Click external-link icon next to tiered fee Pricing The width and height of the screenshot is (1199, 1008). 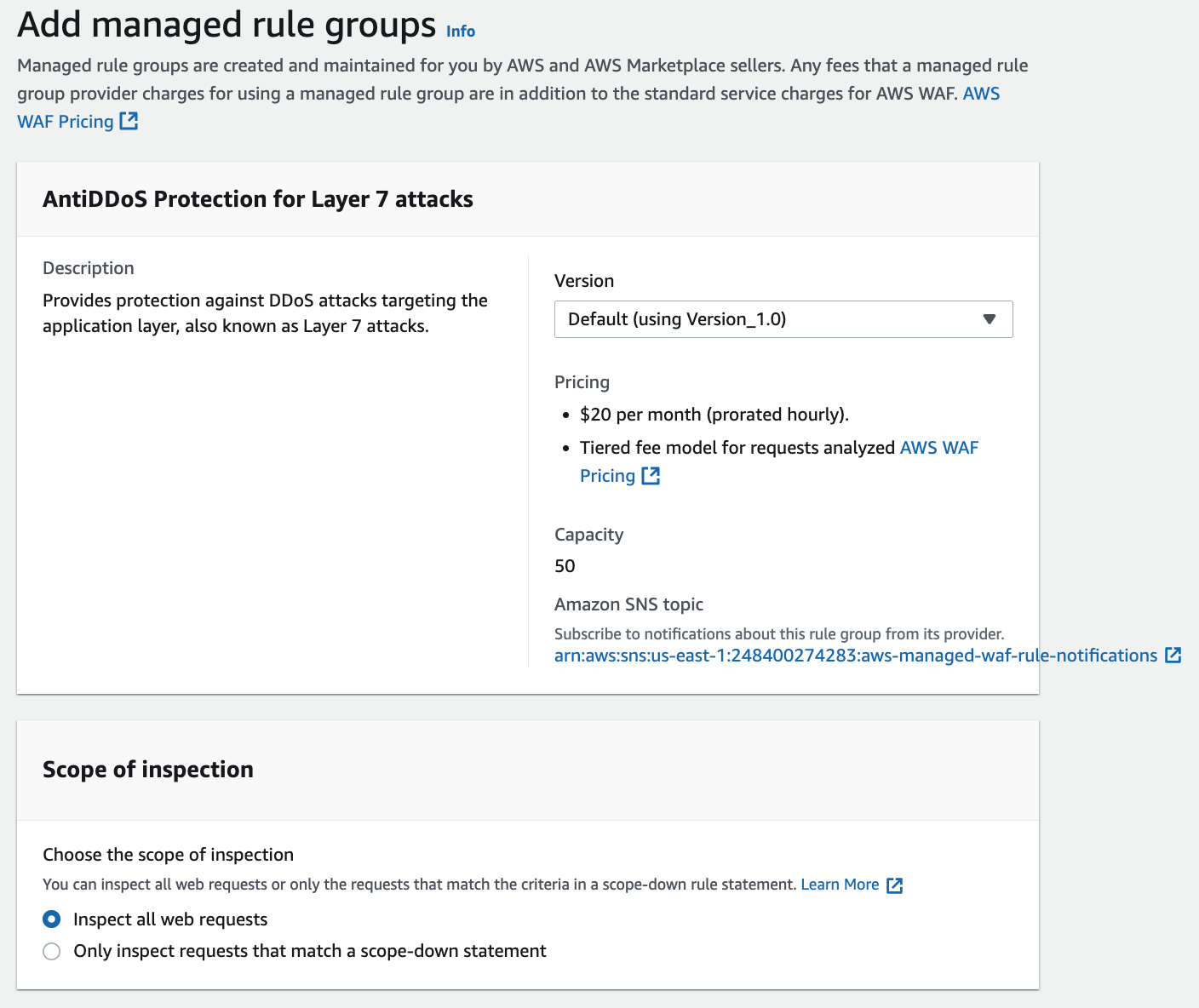coord(651,475)
